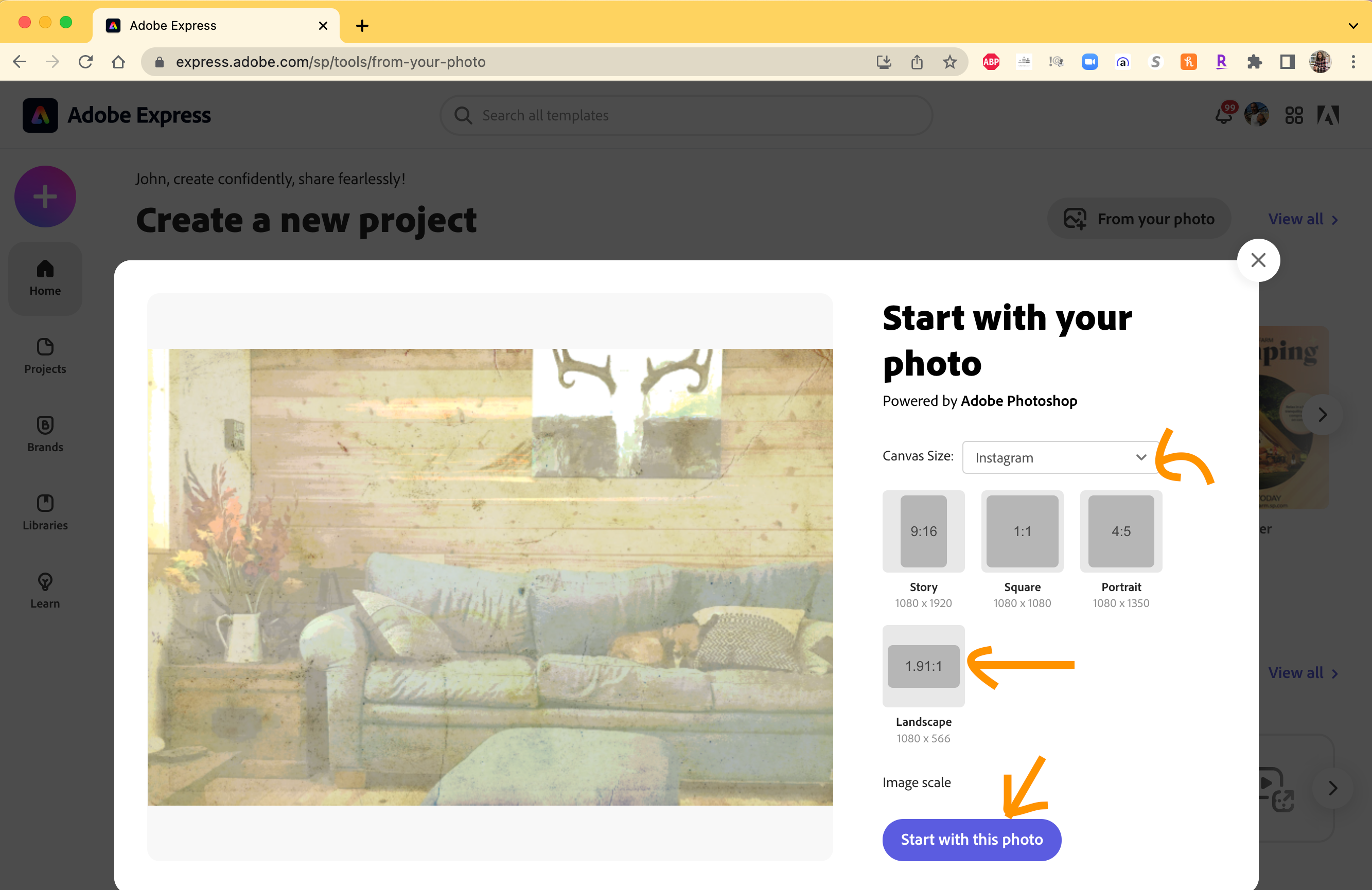Select the 1:1 Square canvas size
Screen dimensions: 1372x890
[x=1022, y=531]
